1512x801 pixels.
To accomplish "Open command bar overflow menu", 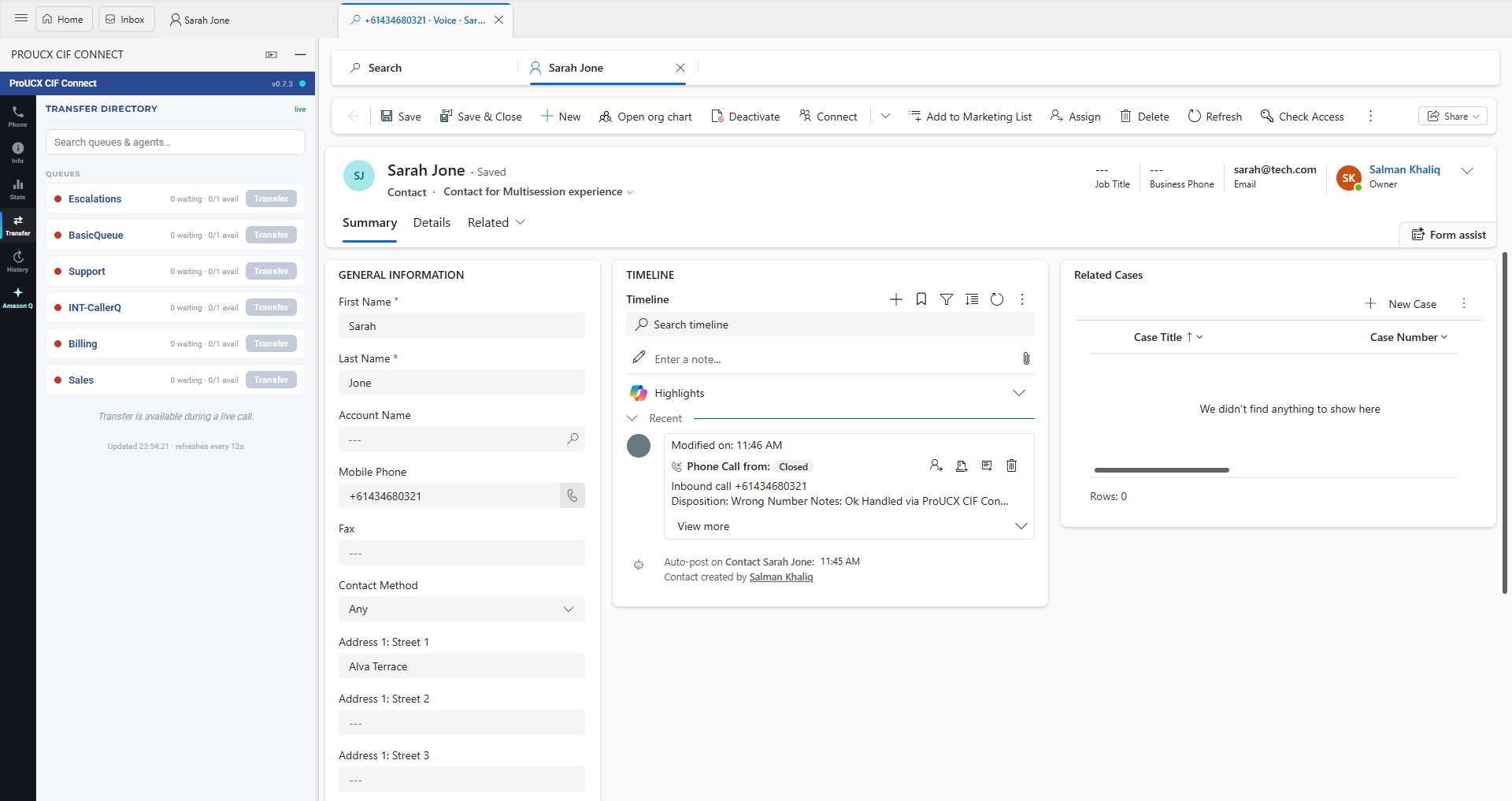I will pos(1370,116).
